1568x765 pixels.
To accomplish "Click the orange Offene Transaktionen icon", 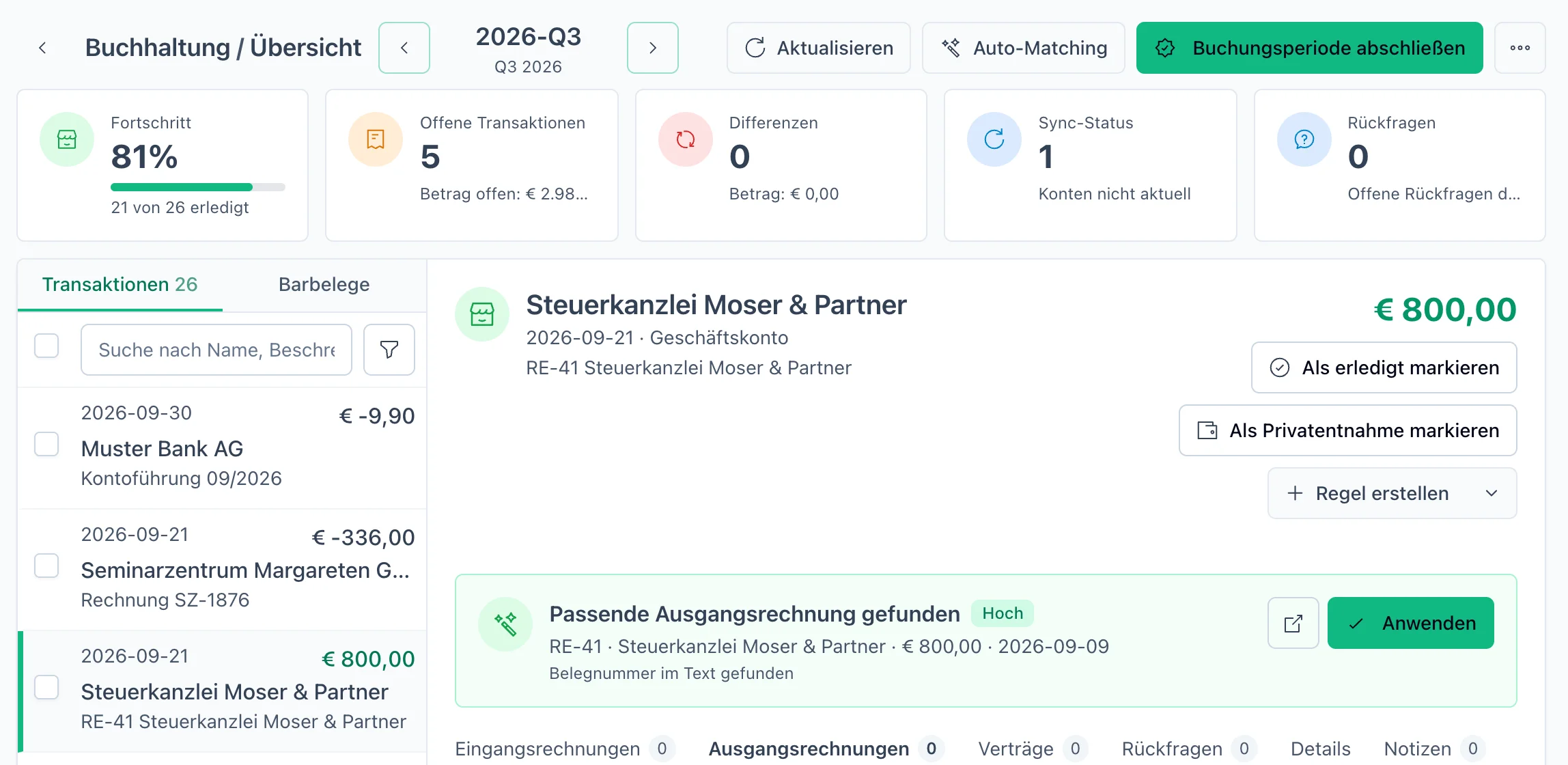I will 376,139.
